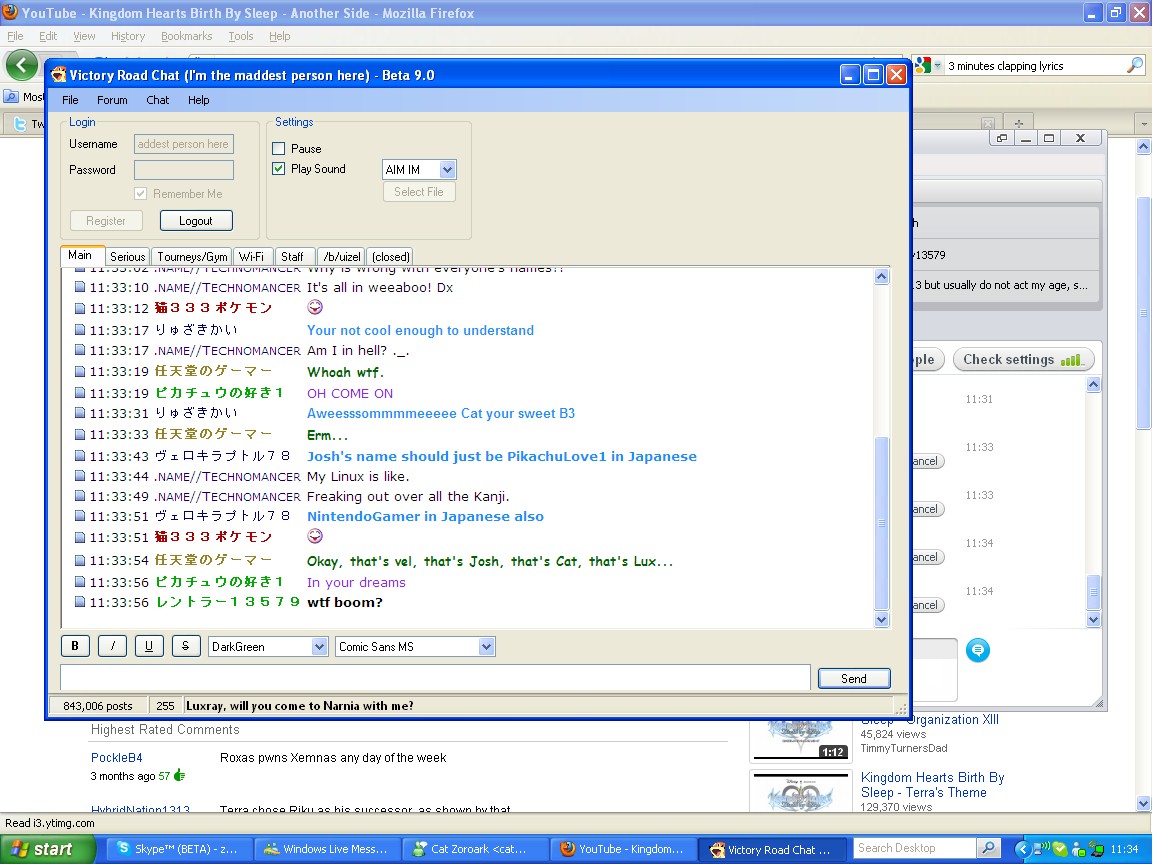This screenshot has width=1153, height=864.
Task: Expand the Comic Sans MS font dropdown
Action: click(x=486, y=647)
